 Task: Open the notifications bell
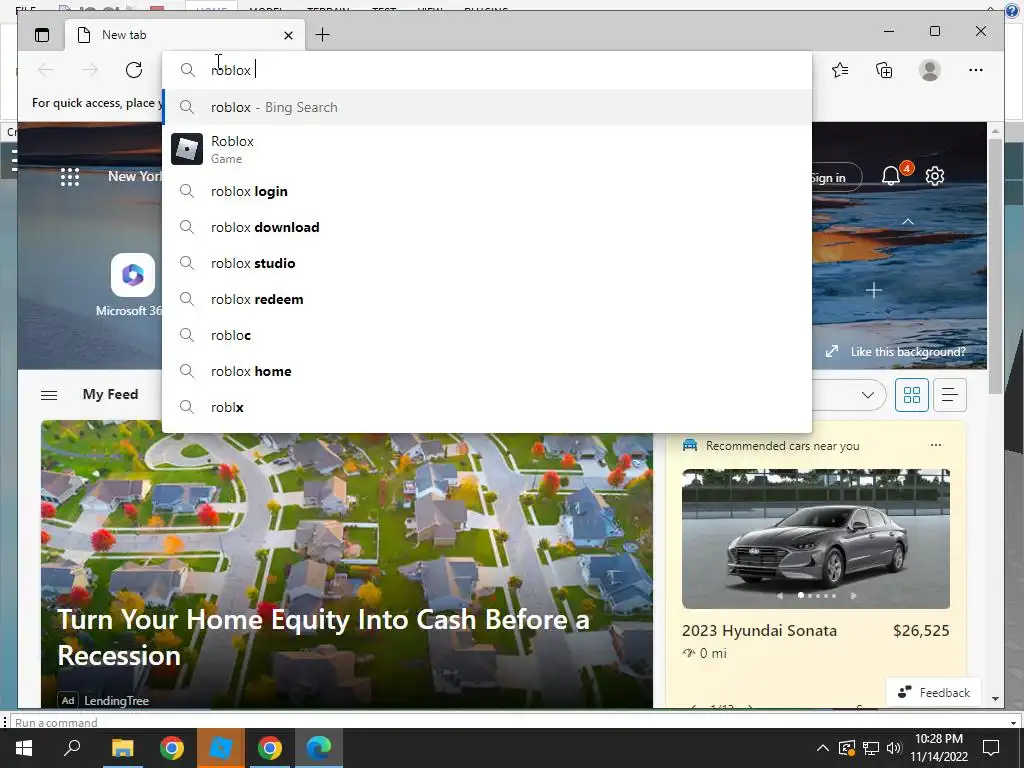(891, 175)
